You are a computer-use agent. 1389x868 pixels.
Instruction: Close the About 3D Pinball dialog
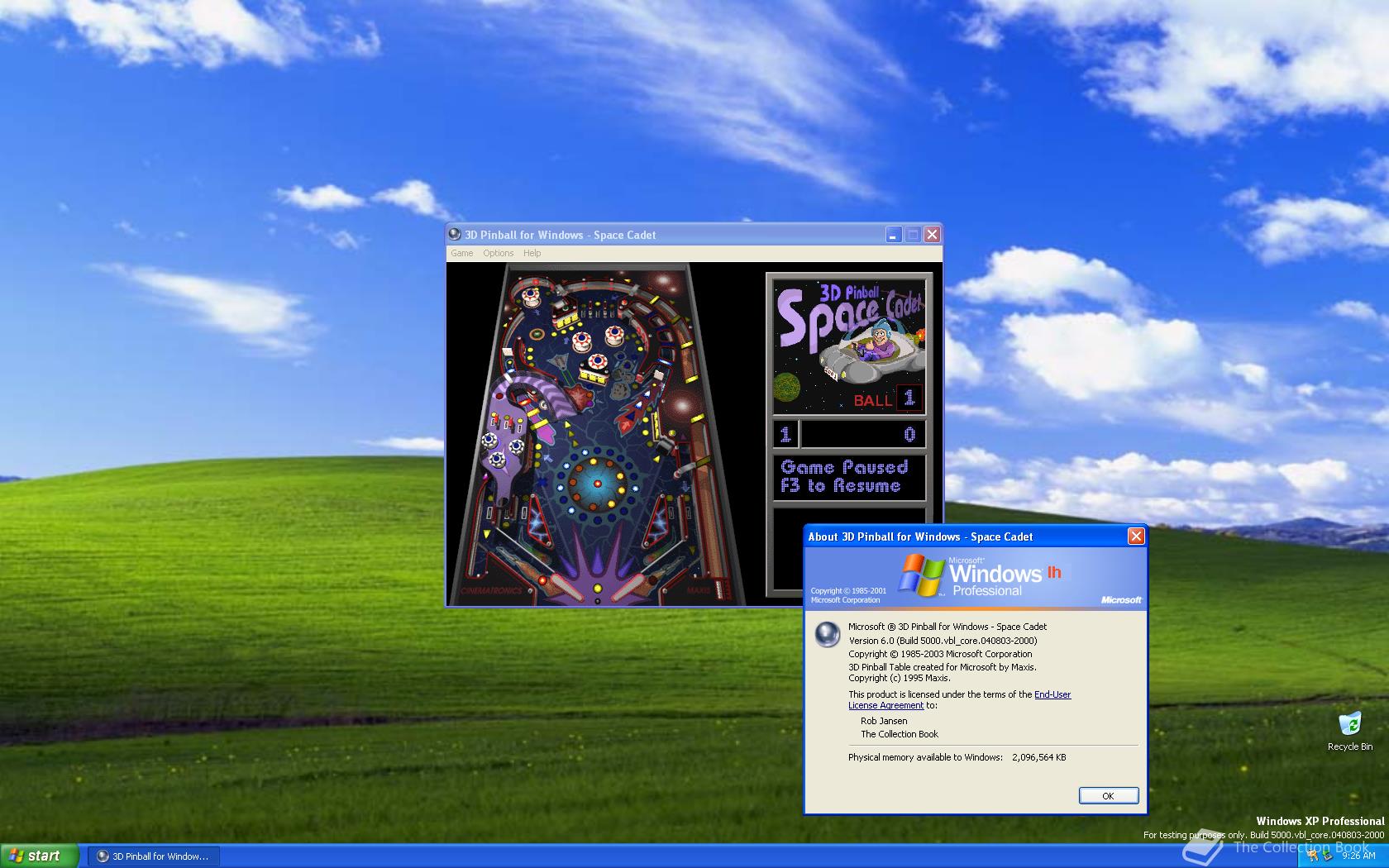(x=1136, y=537)
